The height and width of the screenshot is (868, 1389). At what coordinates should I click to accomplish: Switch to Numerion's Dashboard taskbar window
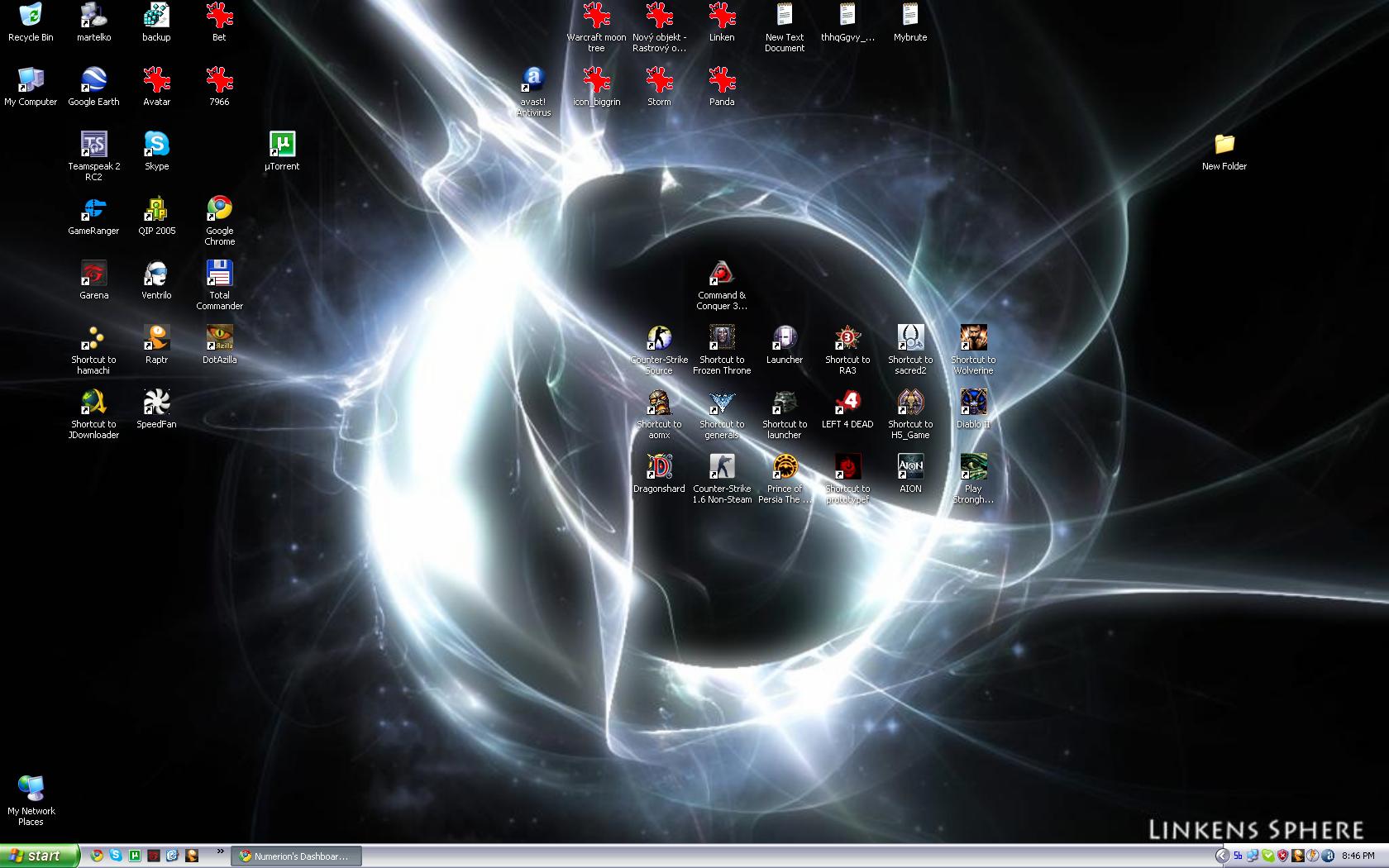coord(296,856)
